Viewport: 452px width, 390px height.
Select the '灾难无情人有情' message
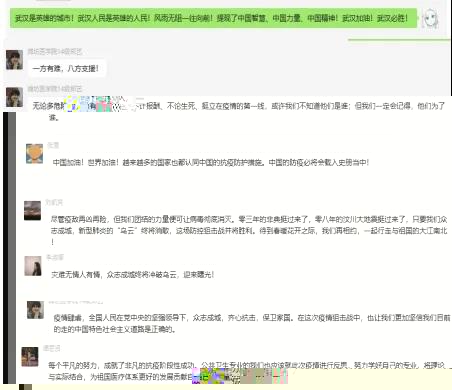click(132, 275)
